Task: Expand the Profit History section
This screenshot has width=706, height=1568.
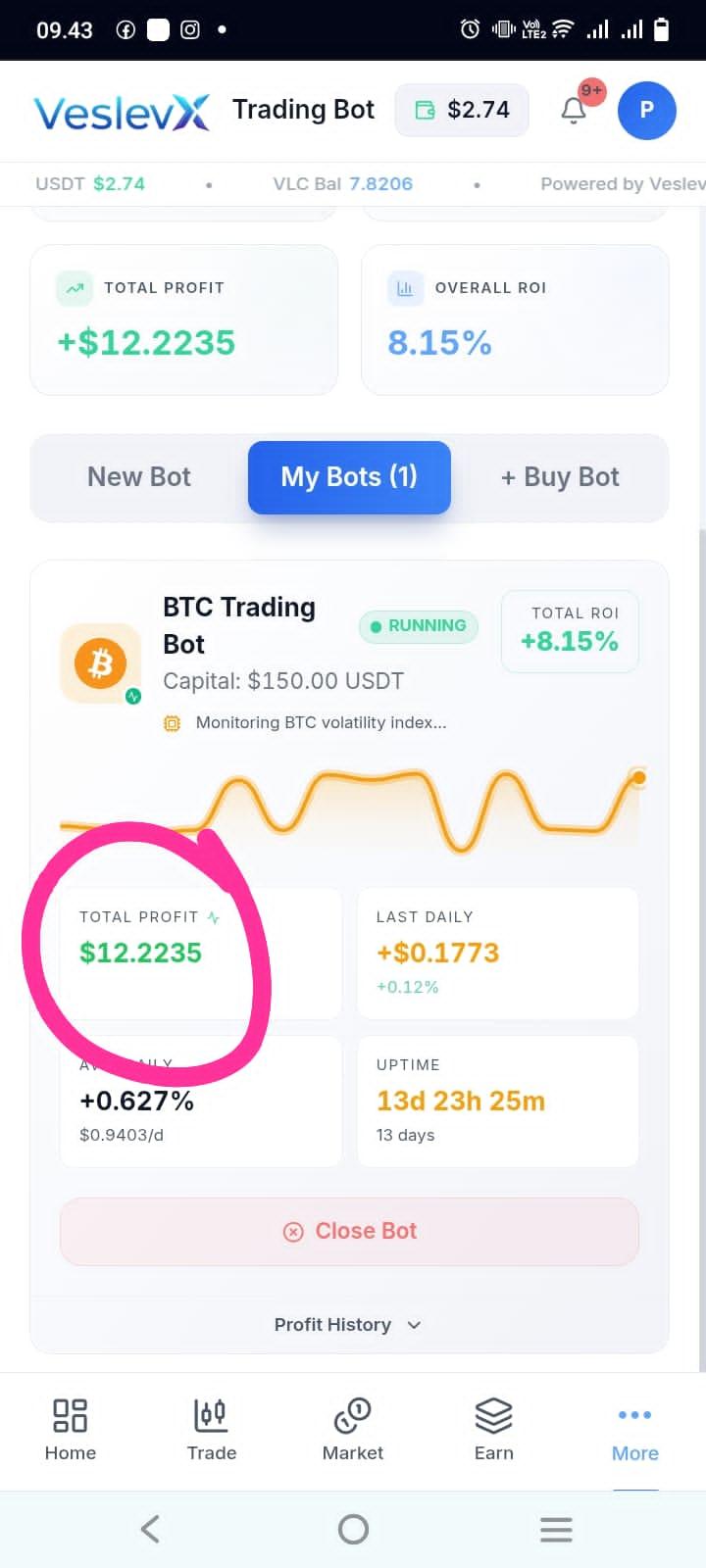Action: [x=348, y=1325]
